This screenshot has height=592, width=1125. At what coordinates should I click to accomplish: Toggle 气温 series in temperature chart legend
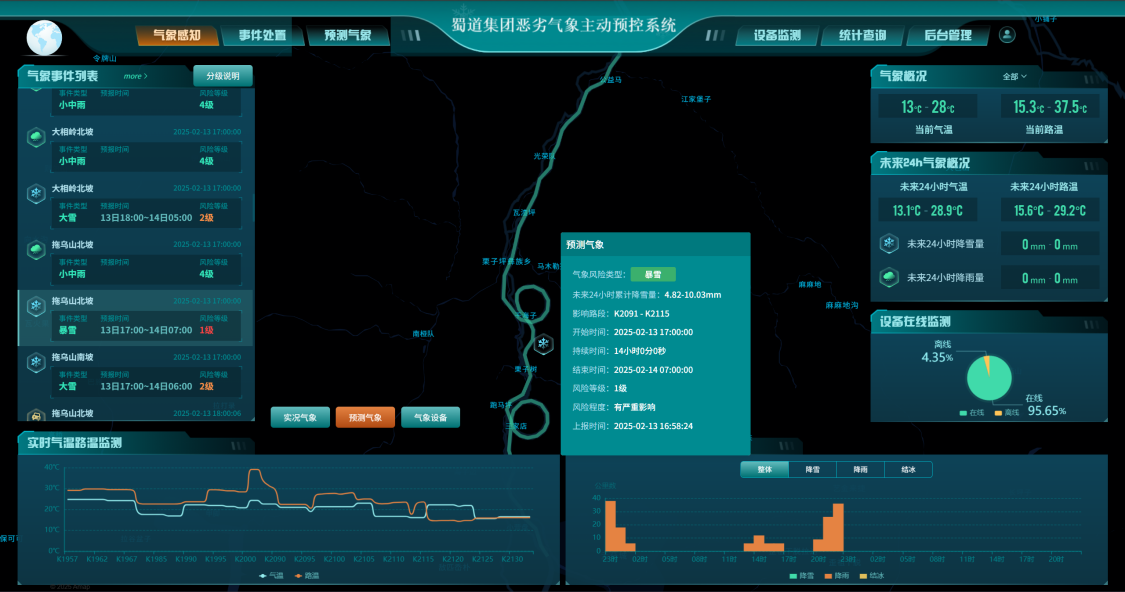click(271, 575)
